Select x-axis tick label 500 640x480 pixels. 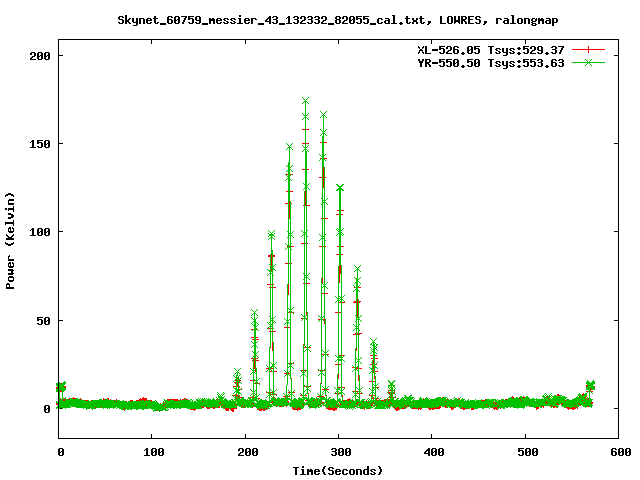coord(527,452)
